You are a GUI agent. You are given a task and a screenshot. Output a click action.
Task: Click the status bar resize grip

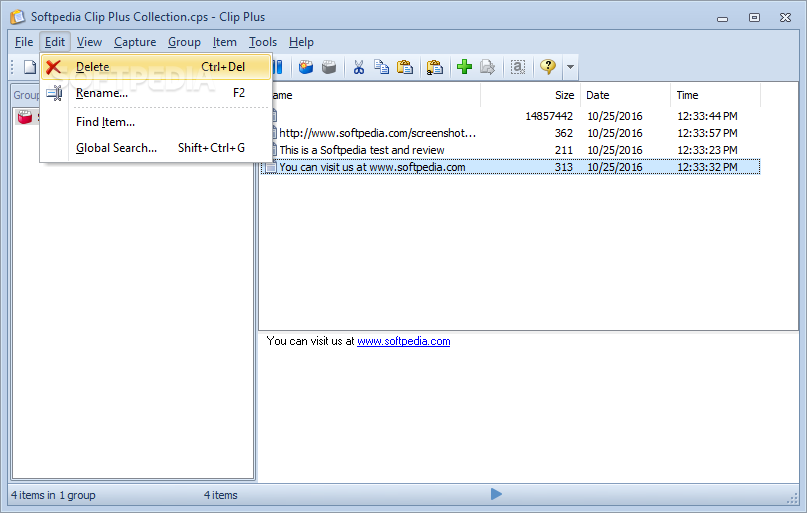[x=793, y=498]
